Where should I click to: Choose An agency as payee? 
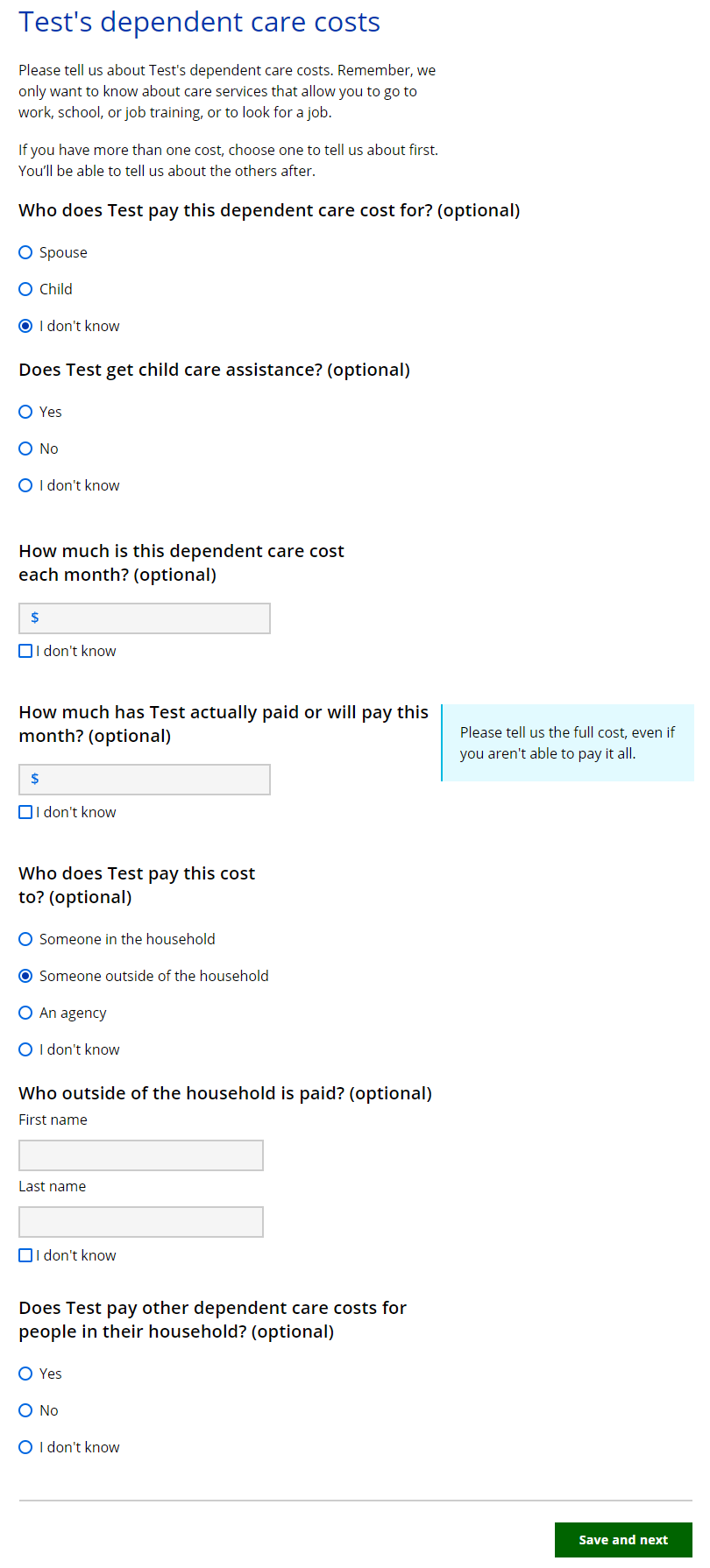pos(26,1013)
